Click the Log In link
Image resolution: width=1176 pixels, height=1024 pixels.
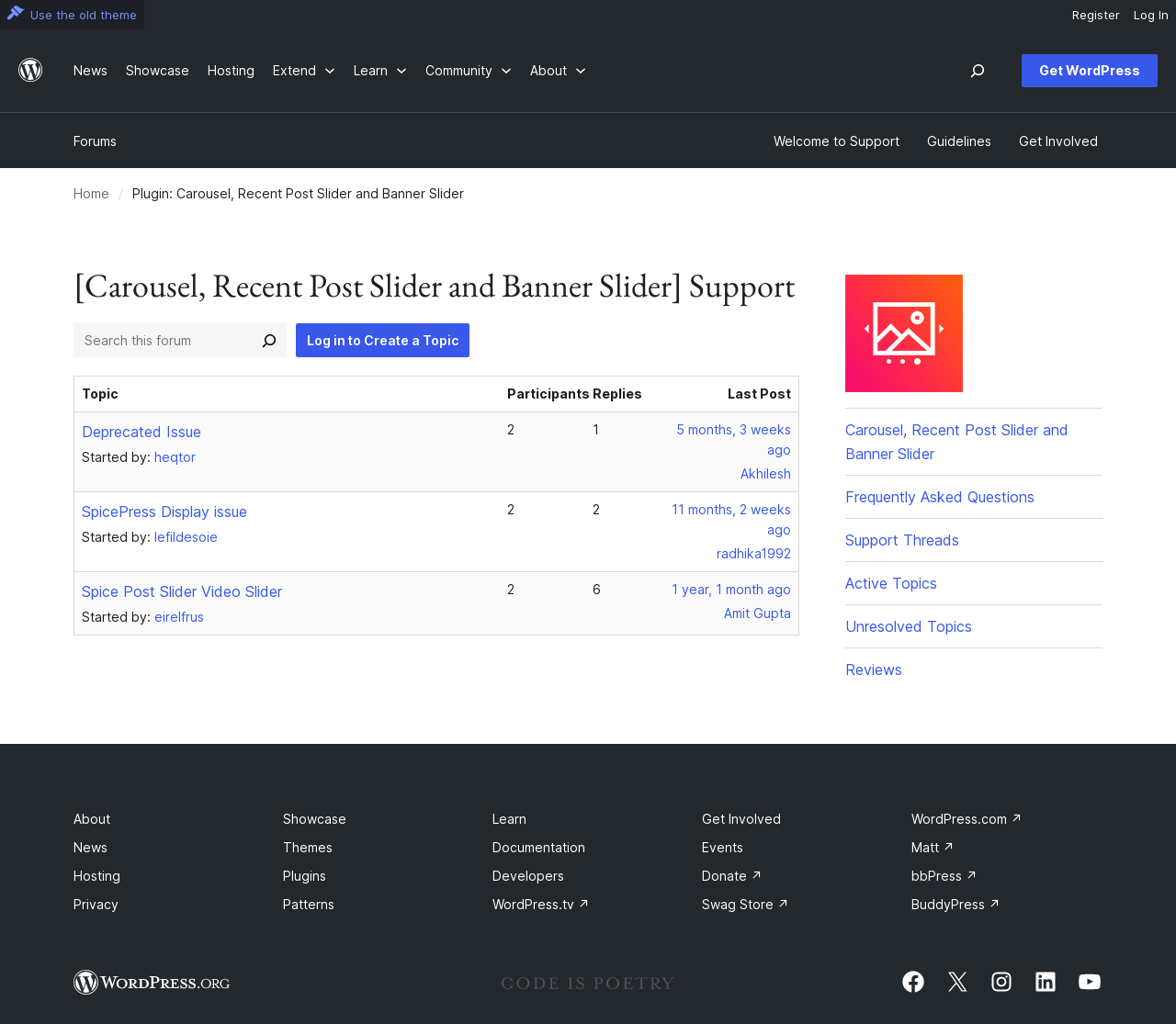click(x=1150, y=15)
